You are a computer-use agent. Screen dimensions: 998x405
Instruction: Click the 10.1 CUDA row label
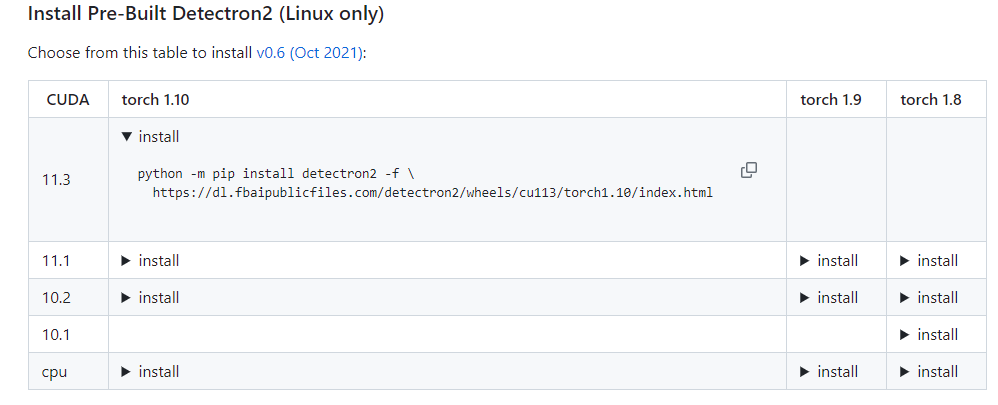tap(56, 334)
